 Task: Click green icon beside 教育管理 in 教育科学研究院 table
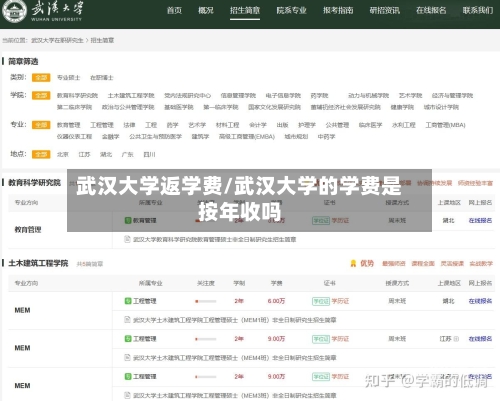128,220
